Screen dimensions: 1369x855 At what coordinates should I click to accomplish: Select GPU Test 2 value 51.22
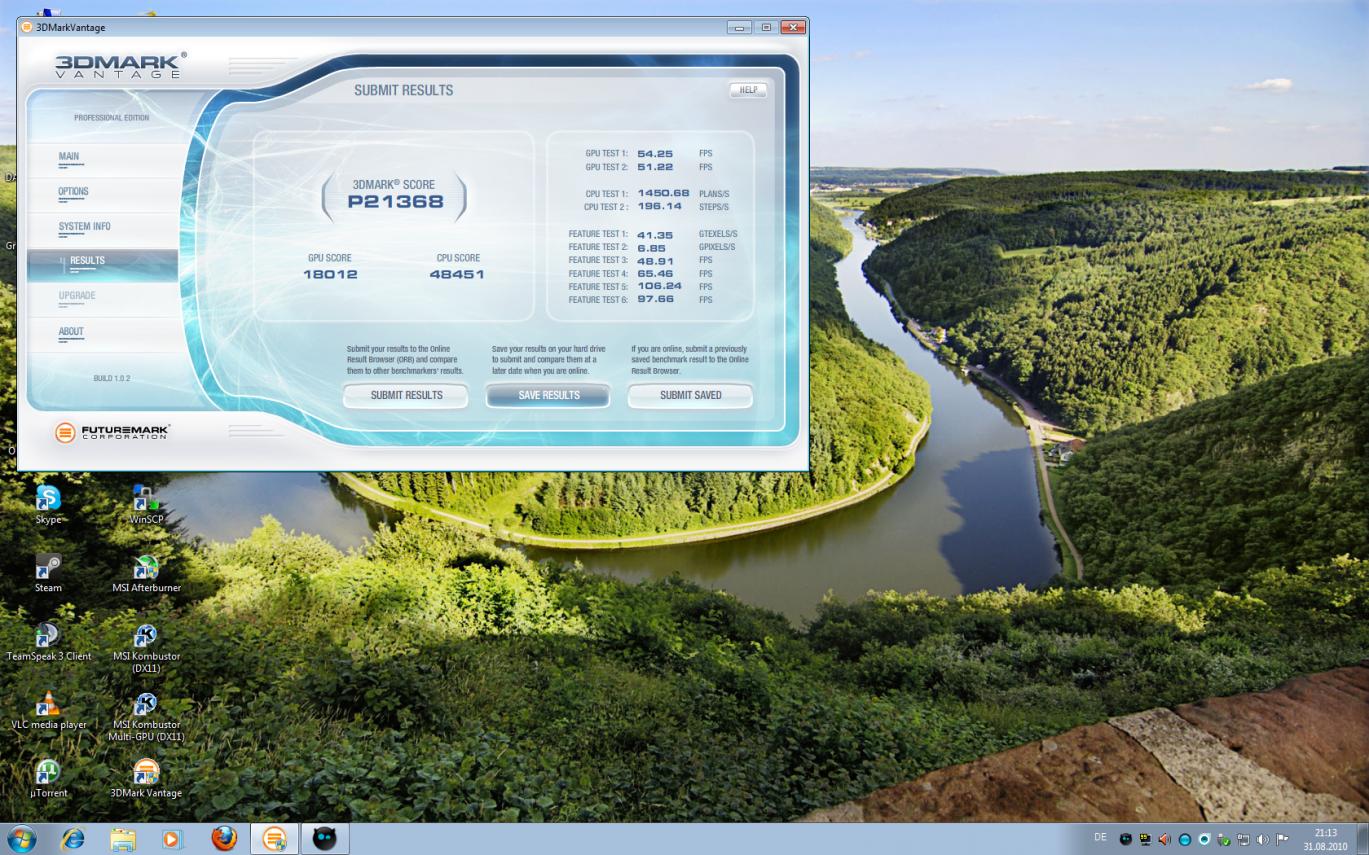point(655,167)
